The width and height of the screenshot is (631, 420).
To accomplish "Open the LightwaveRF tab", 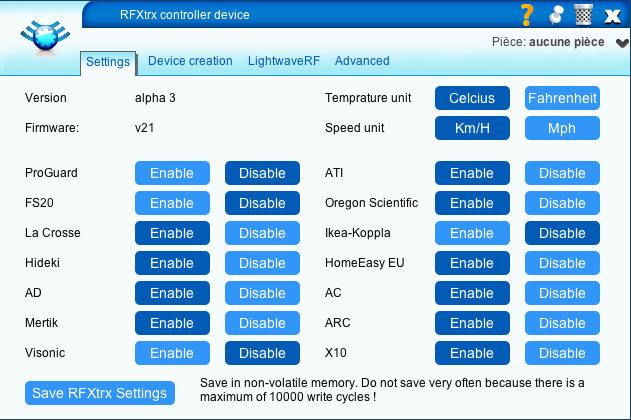I will 284,61.
